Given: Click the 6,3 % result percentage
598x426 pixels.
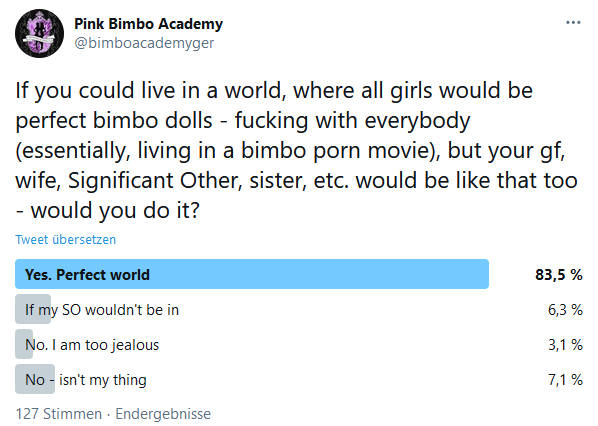Looking at the screenshot, I should pos(565,310).
